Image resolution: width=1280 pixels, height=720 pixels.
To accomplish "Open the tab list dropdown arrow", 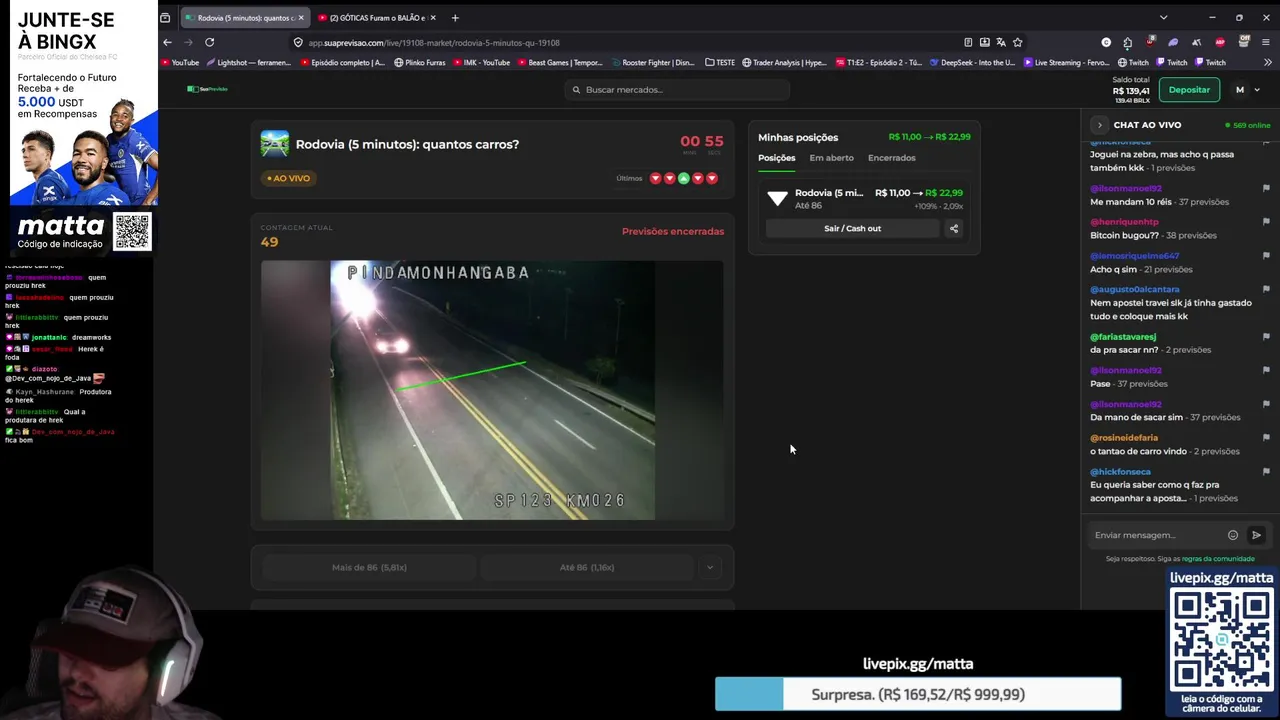I will pos(1163,17).
